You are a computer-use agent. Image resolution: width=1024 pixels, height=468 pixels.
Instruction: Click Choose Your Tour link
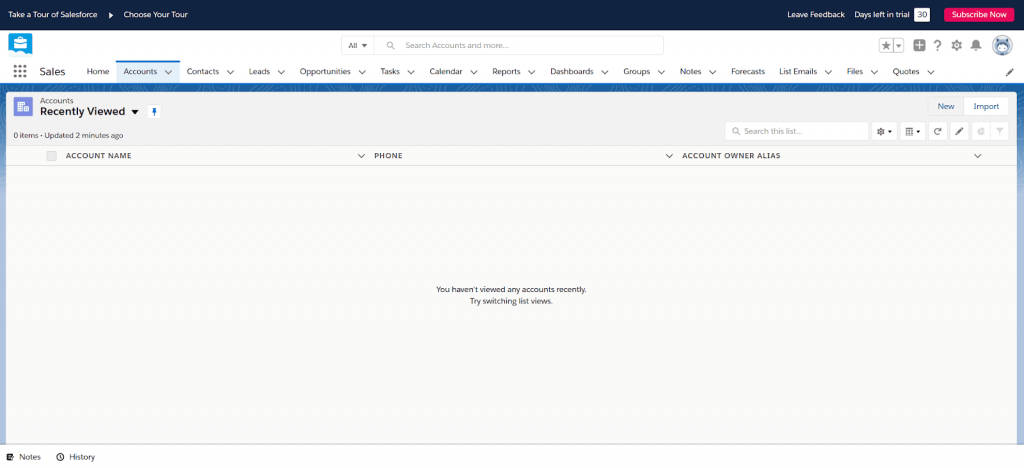coord(155,14)
